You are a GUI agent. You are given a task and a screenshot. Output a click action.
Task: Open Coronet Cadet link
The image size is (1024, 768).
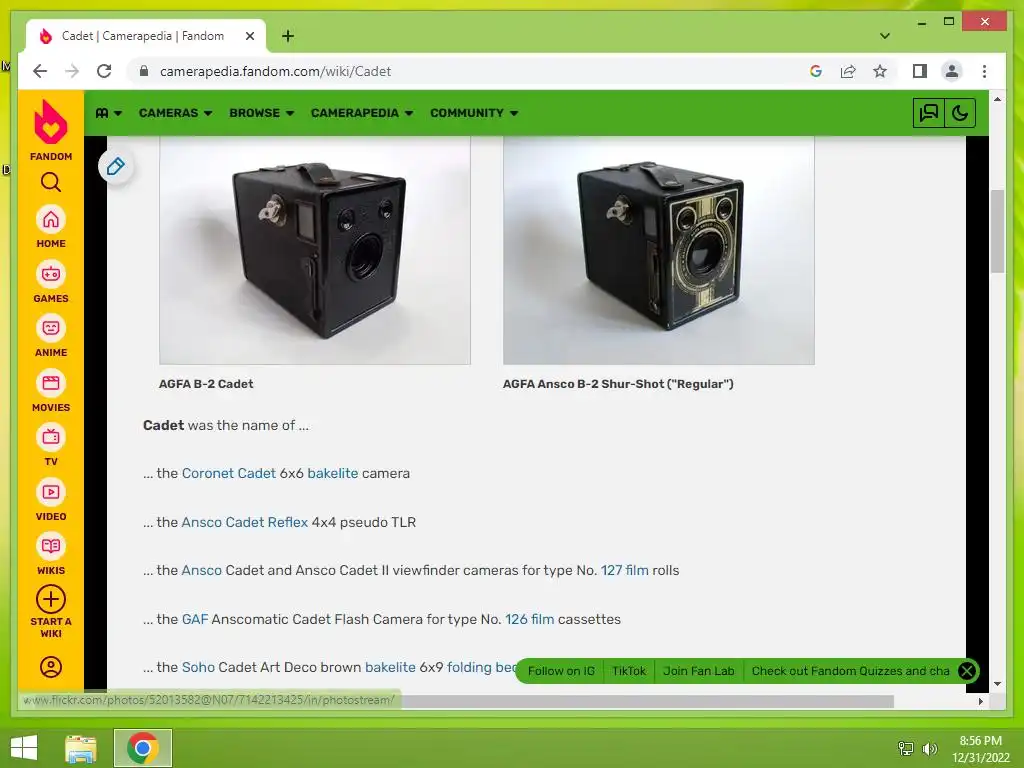[229, 473]
